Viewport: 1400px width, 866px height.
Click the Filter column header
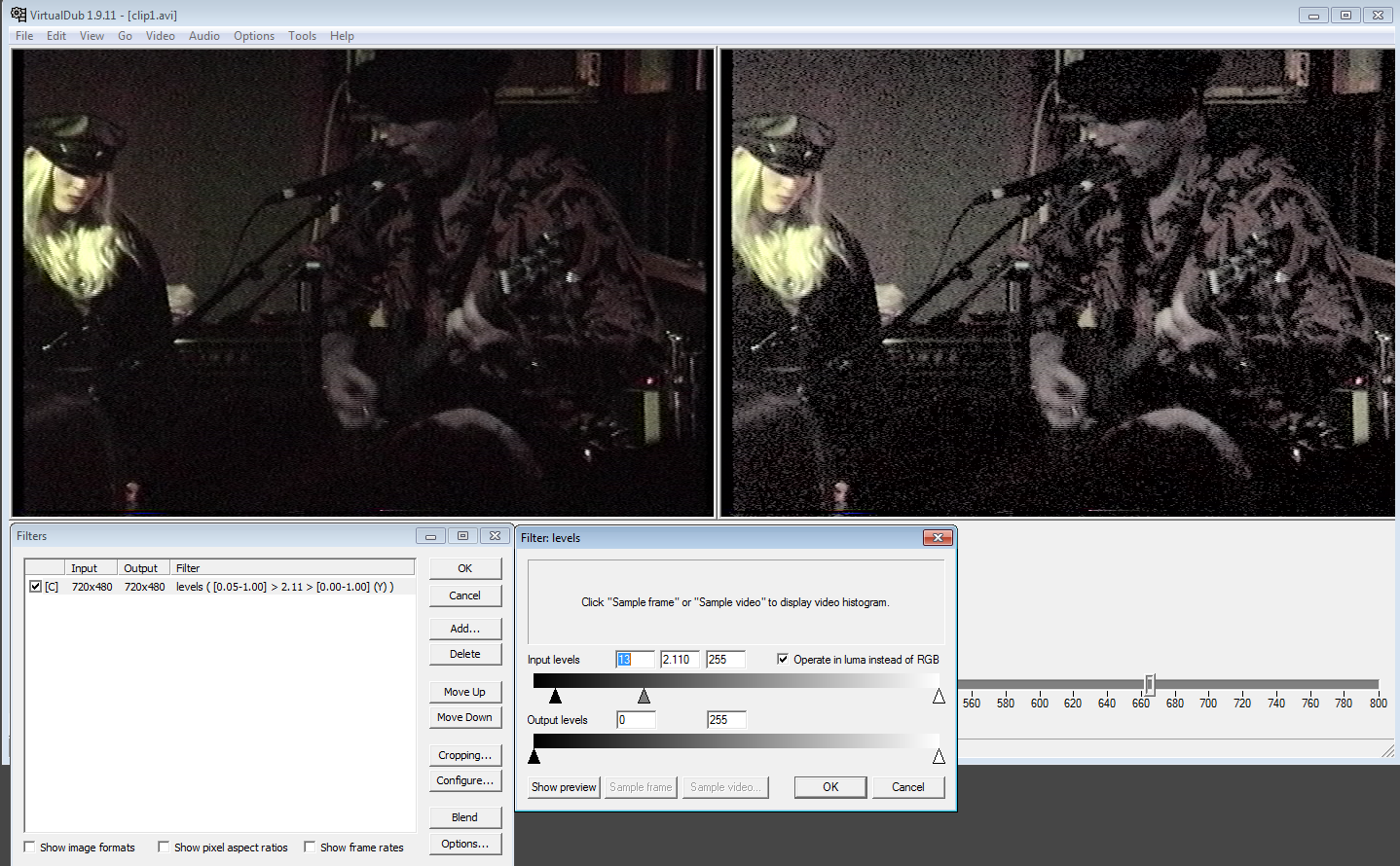click(293, 568)
